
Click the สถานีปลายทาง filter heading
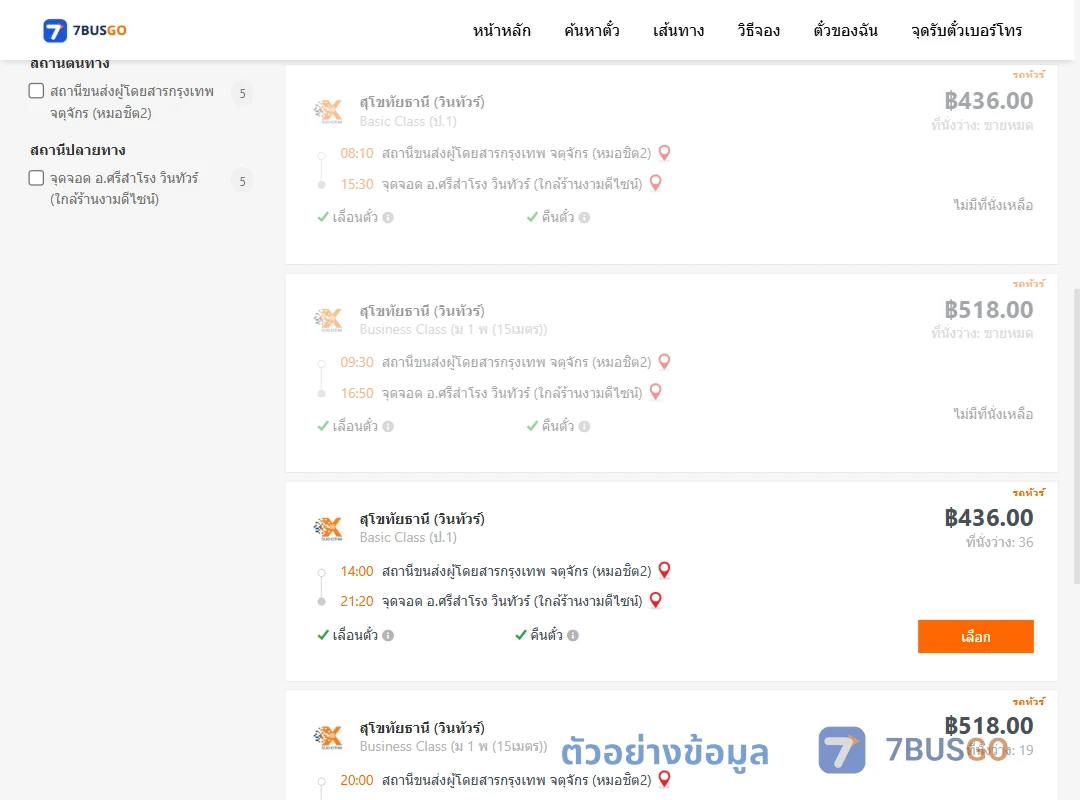pyautogui.click(x=77, y=150)
